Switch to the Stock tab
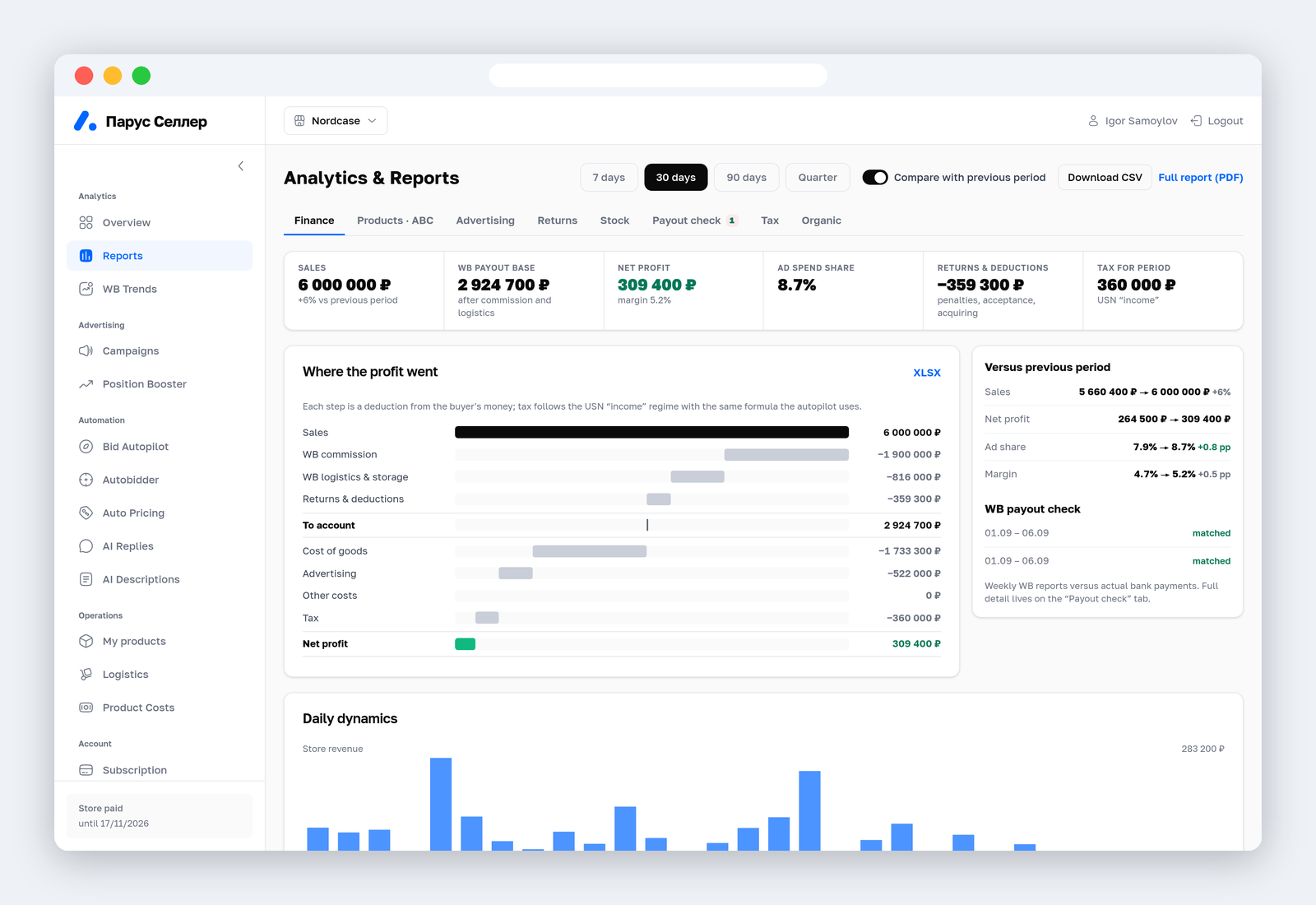This screenshot has width=1316, height=905. pyautogui.click(x=614, y=220)
